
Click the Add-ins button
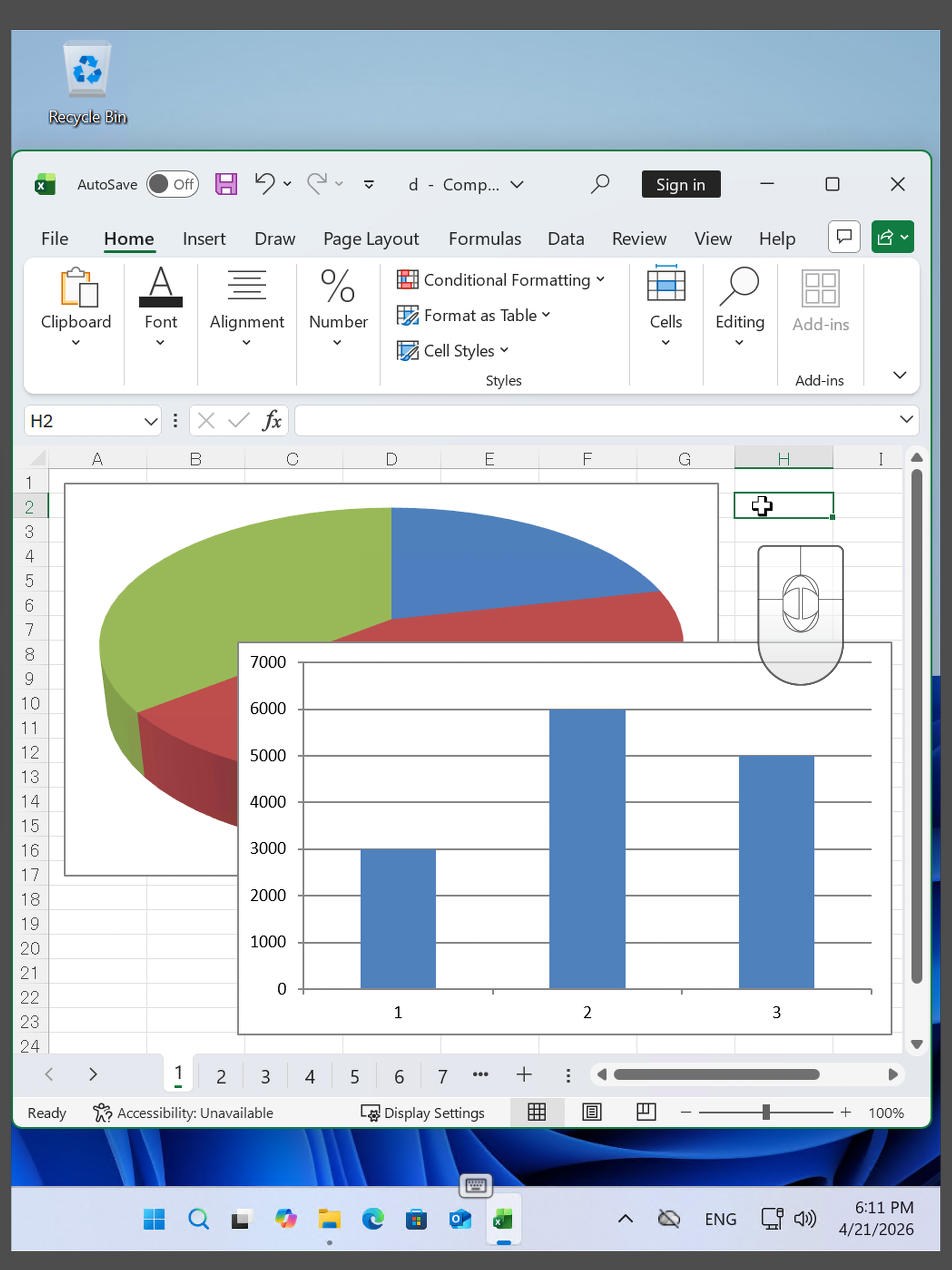click(x=820, y=301)
